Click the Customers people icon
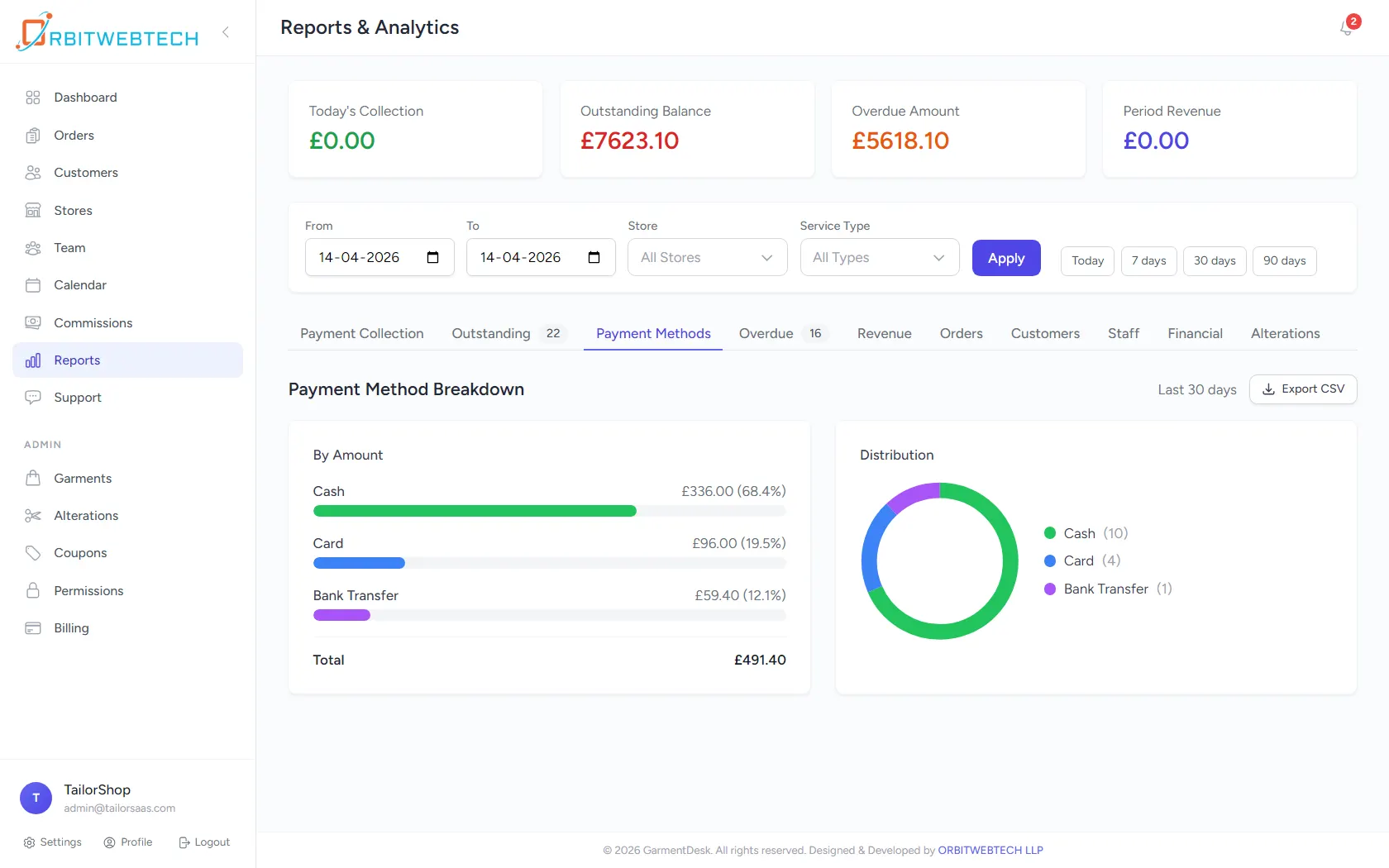Screen dimensions: 1389x868 coord(33,173)
